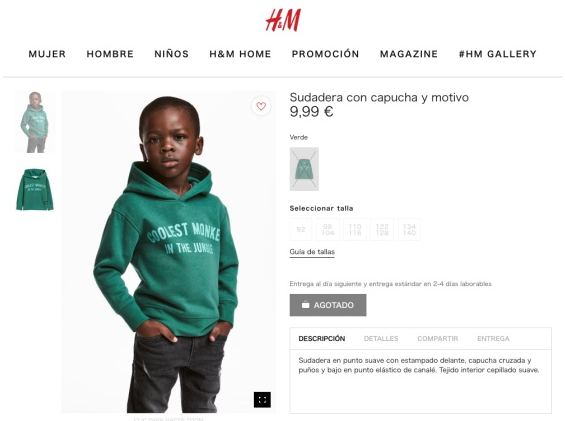Open the Promoción menu

tap(325, 54)
